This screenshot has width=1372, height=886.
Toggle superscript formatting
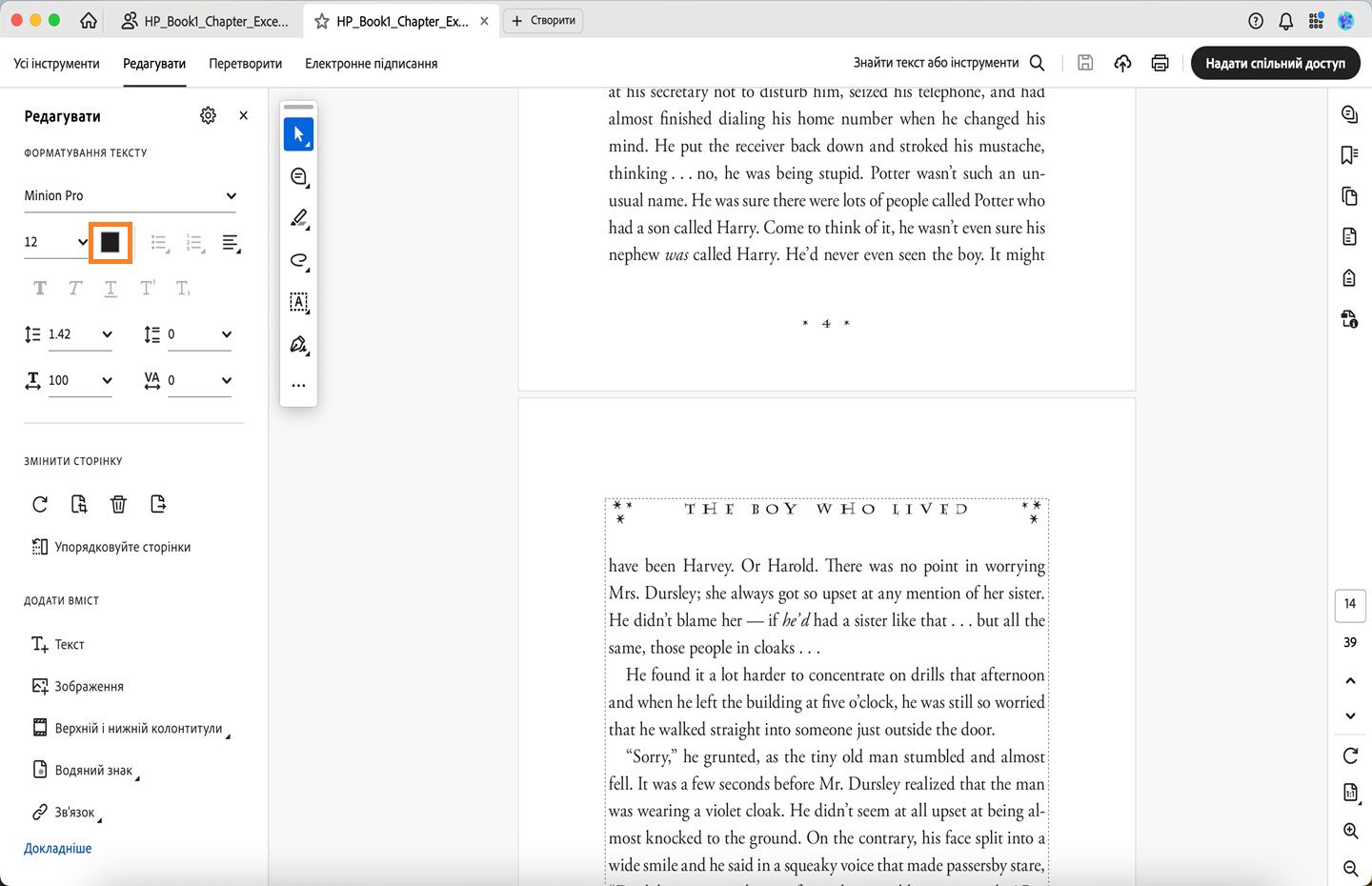[147, 288]
